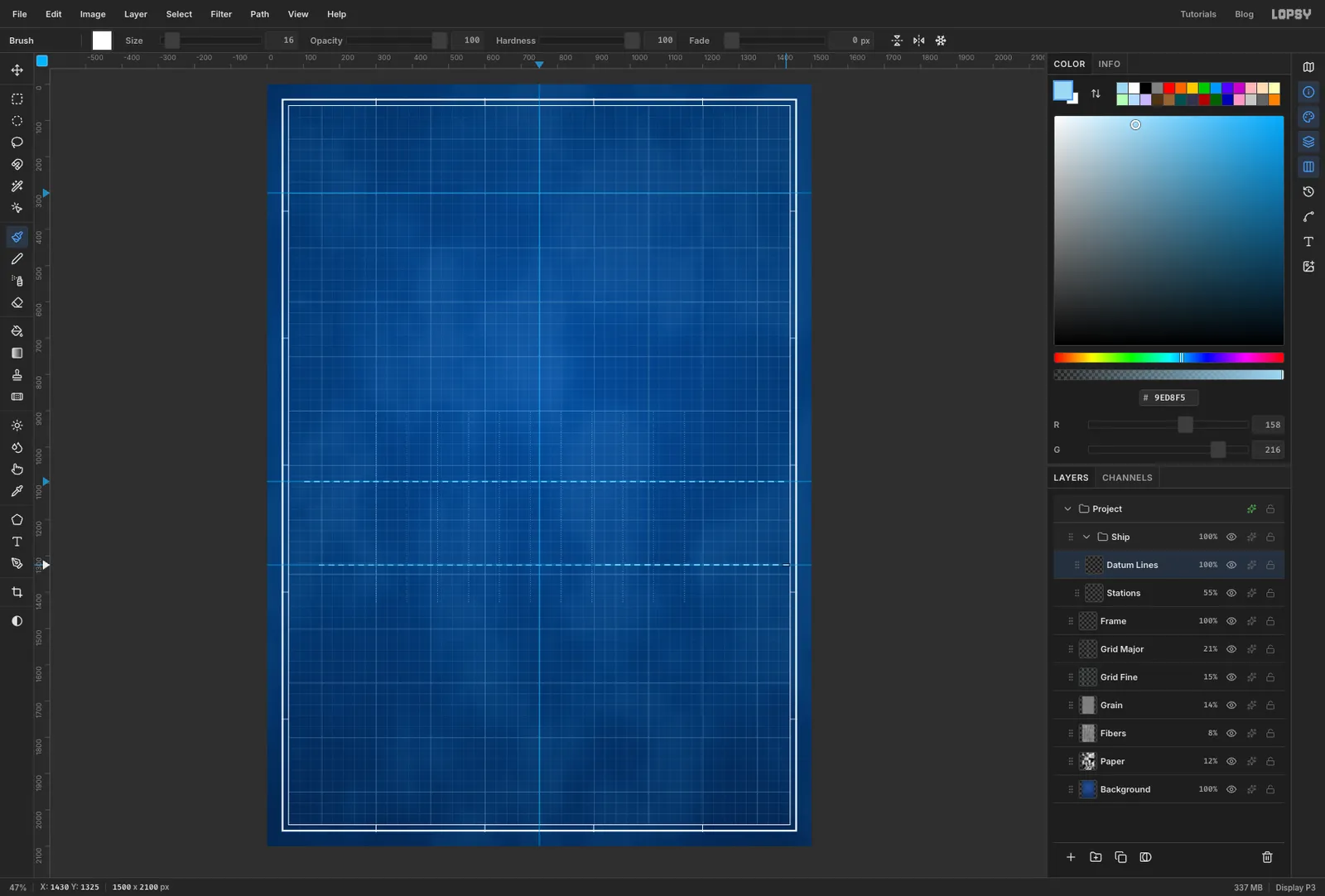This screenshot has height=896, width=1325.
Task: Open the Tutorials link
Action: (1198, 14)
